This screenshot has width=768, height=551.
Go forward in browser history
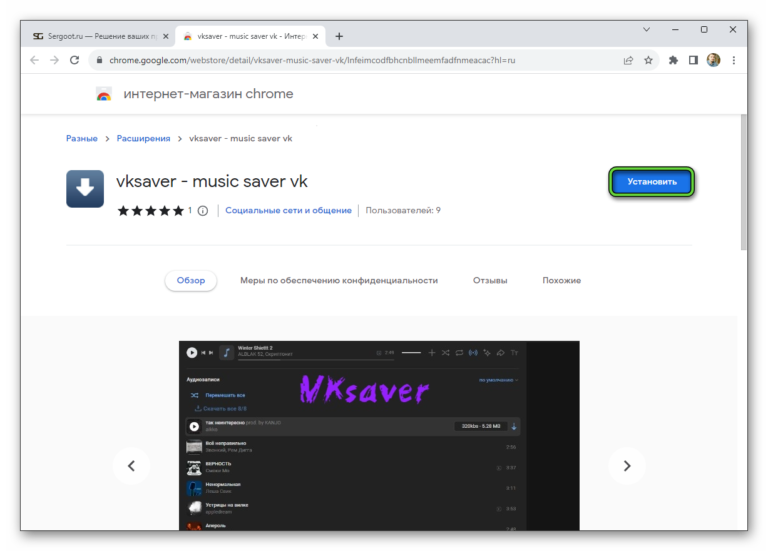pos(54,60)
